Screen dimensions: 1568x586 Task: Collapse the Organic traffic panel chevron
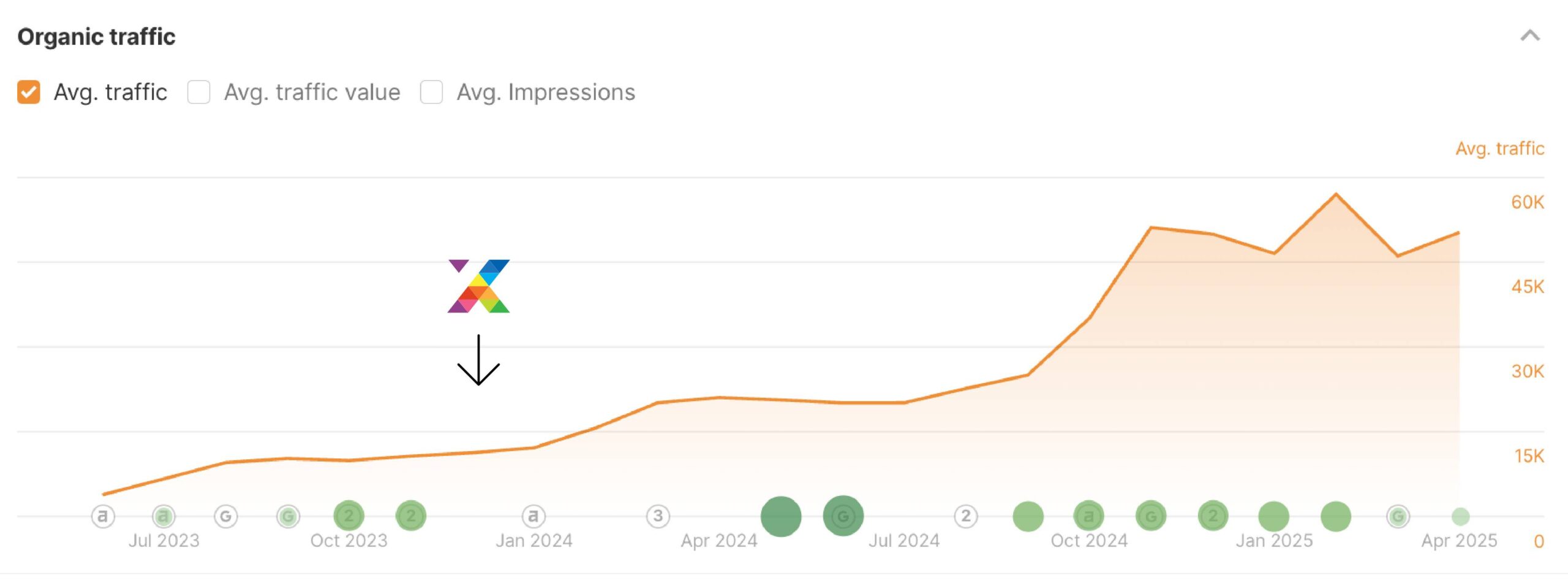tap(1529, 36)
